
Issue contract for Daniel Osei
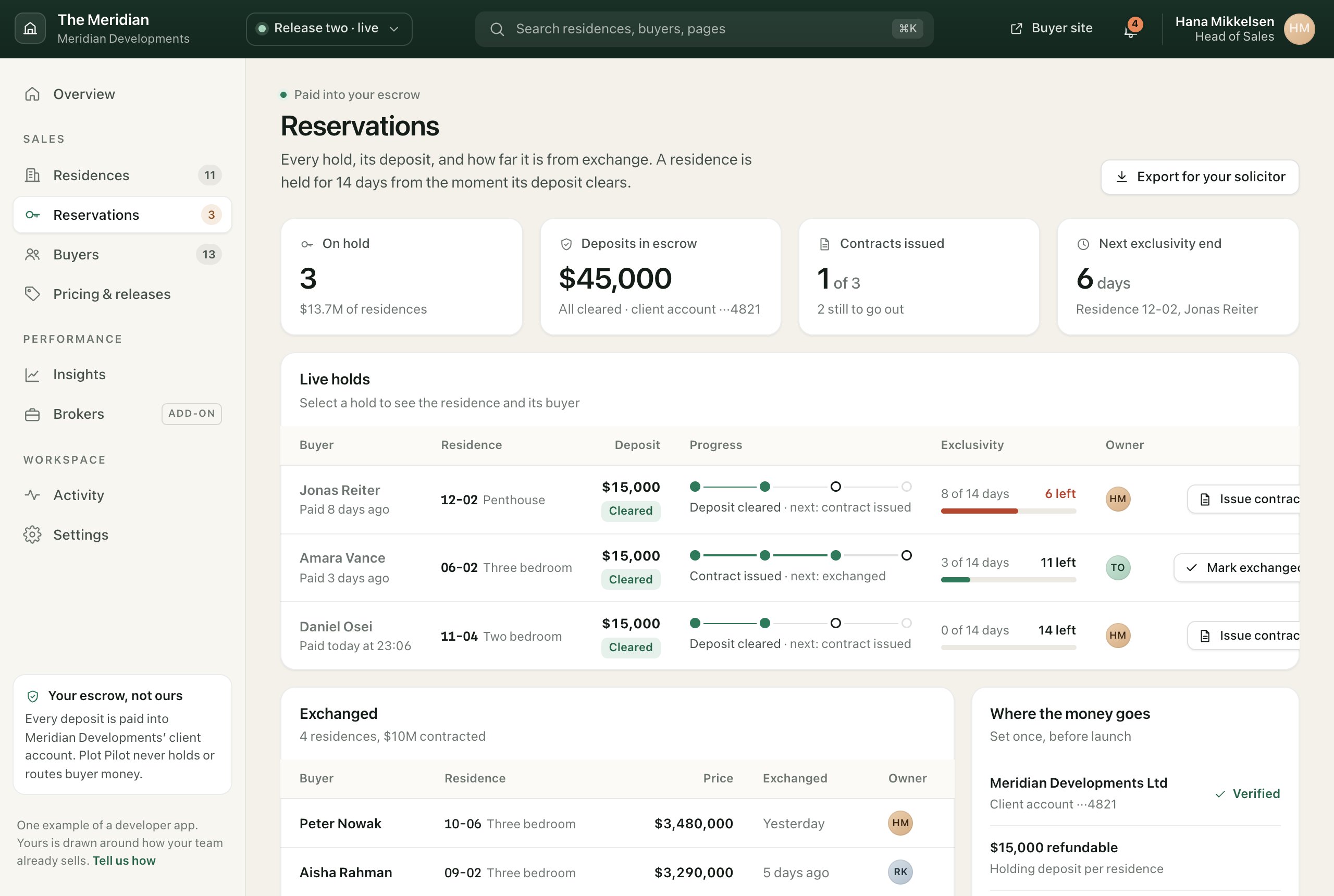coord(1243,636)
